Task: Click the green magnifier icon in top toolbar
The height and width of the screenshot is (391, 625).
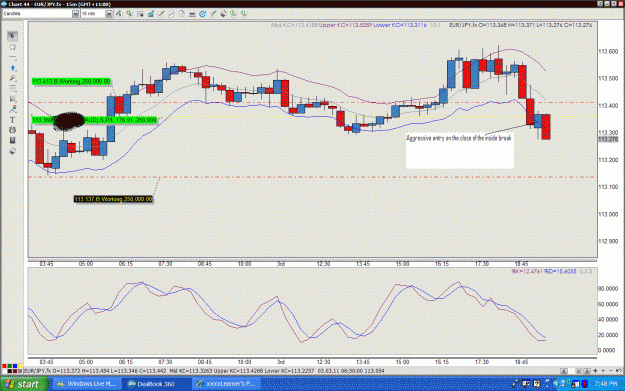Action: (130, 14)
